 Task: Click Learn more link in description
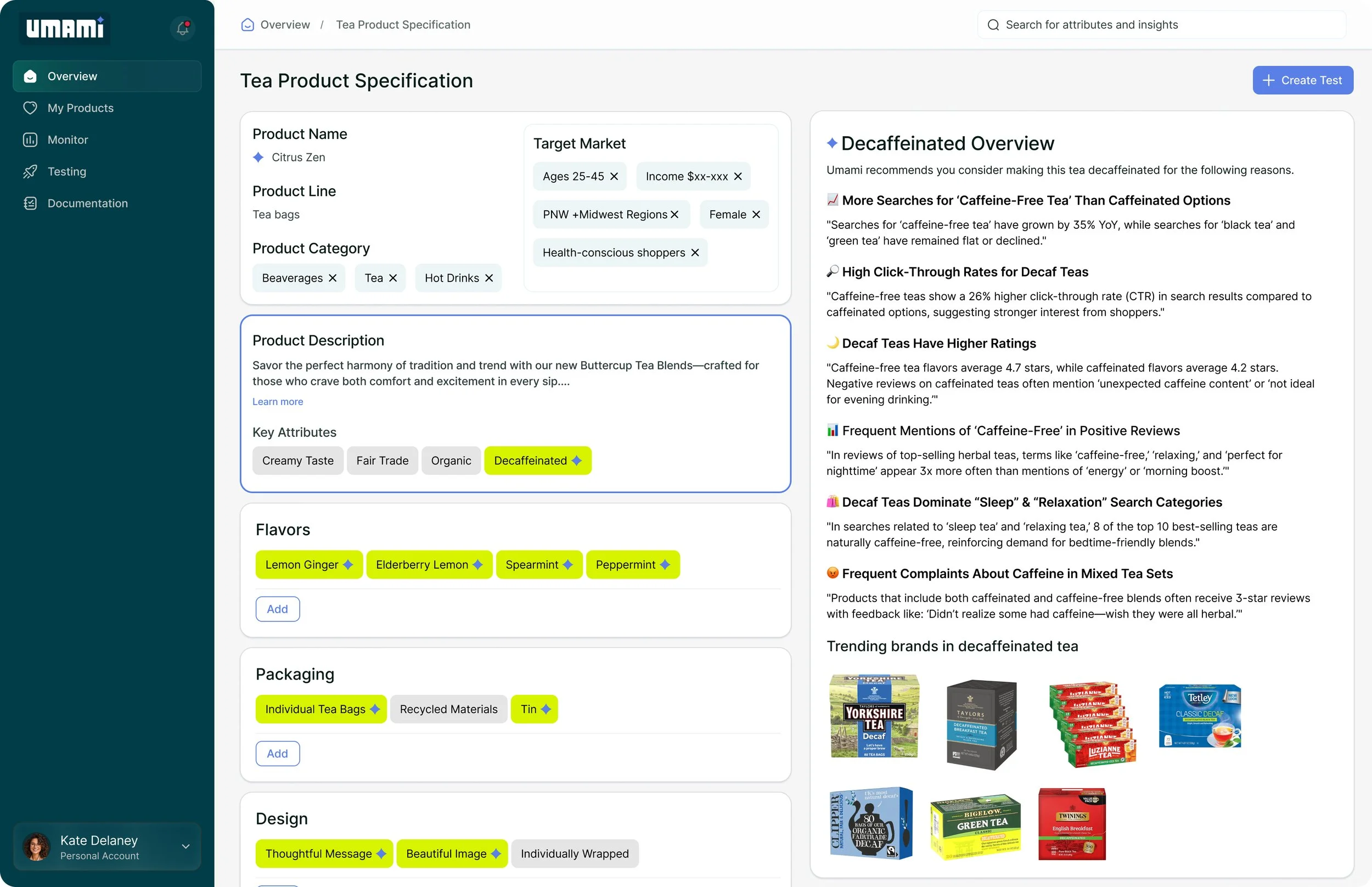(x=278, y=401)
